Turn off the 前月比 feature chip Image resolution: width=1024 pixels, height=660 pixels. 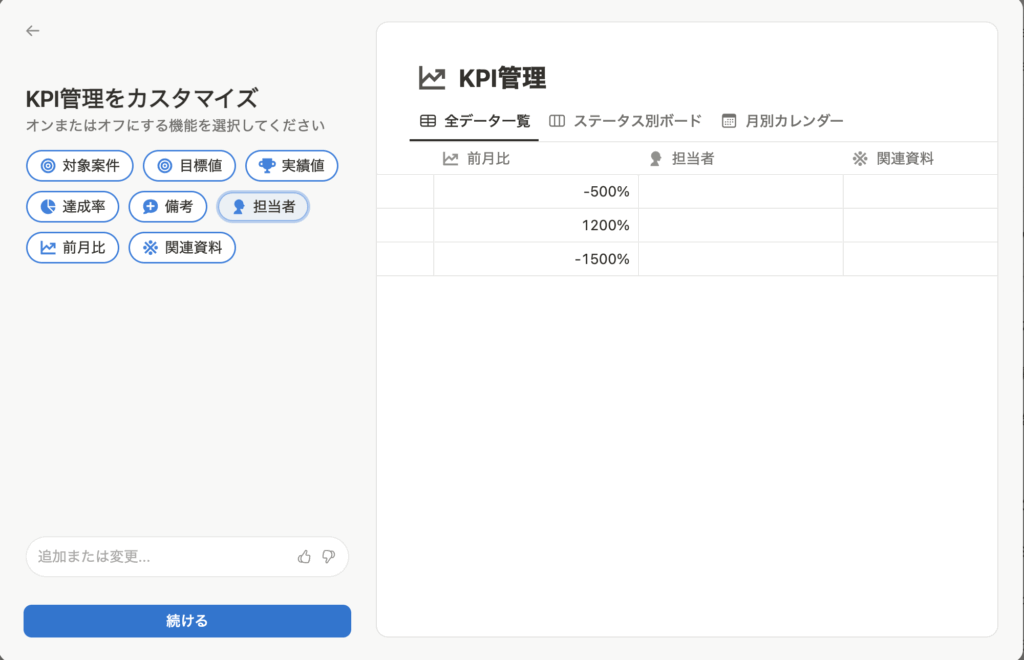coord(73,248)
